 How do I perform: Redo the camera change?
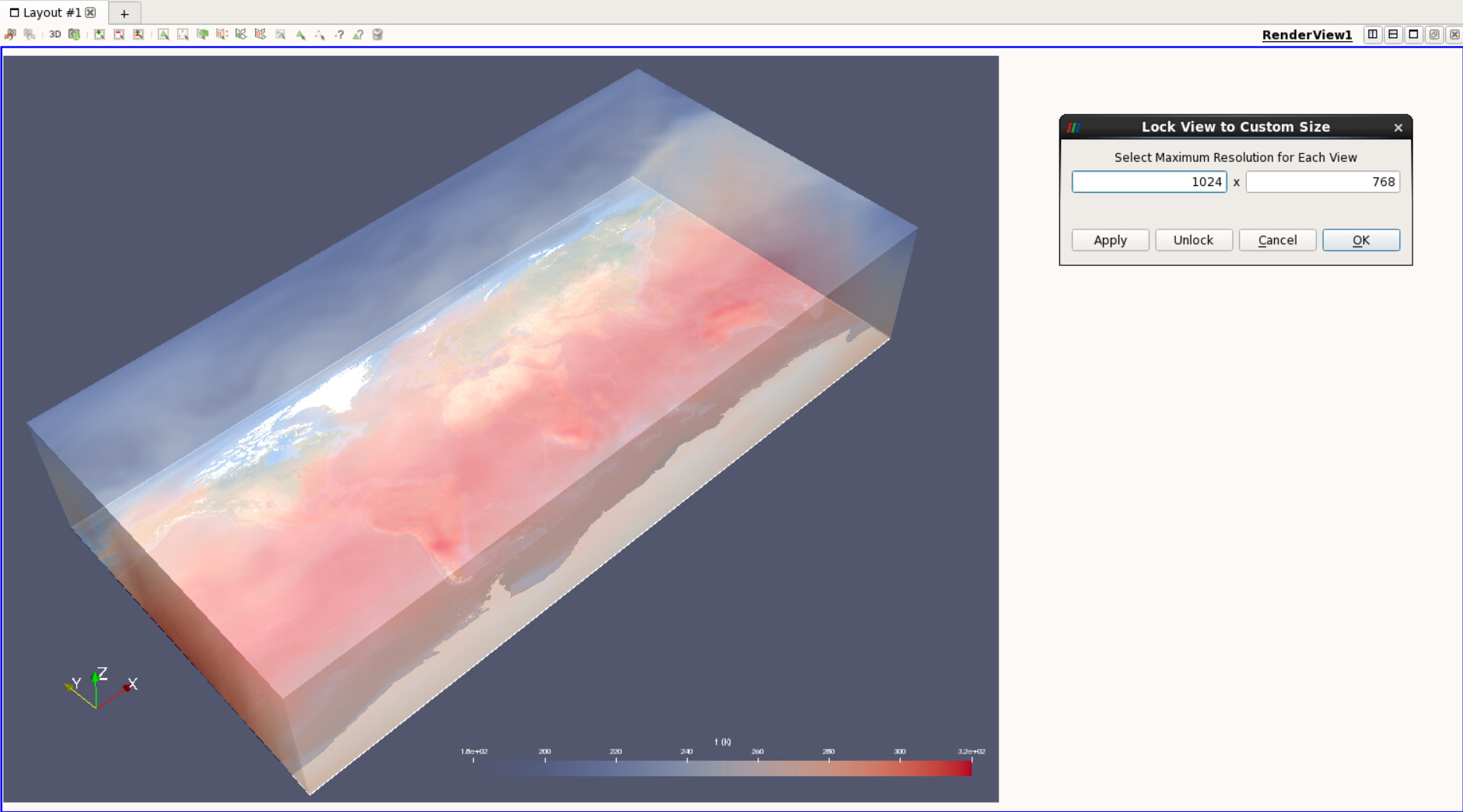30,34
